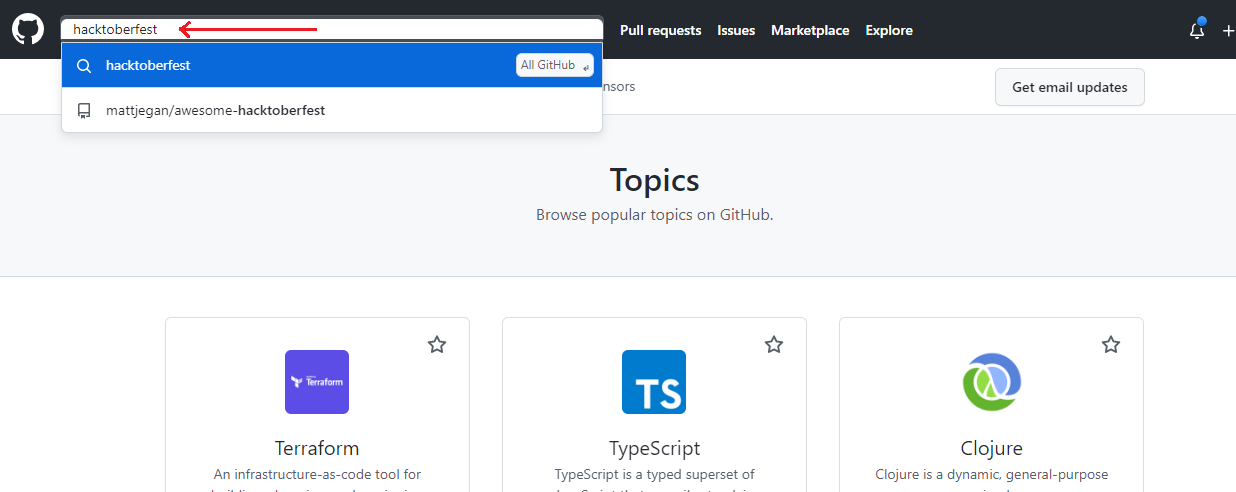The image size is (1236, 492).
Task: Open Issues in the header
Action: [x=736, y=30]
